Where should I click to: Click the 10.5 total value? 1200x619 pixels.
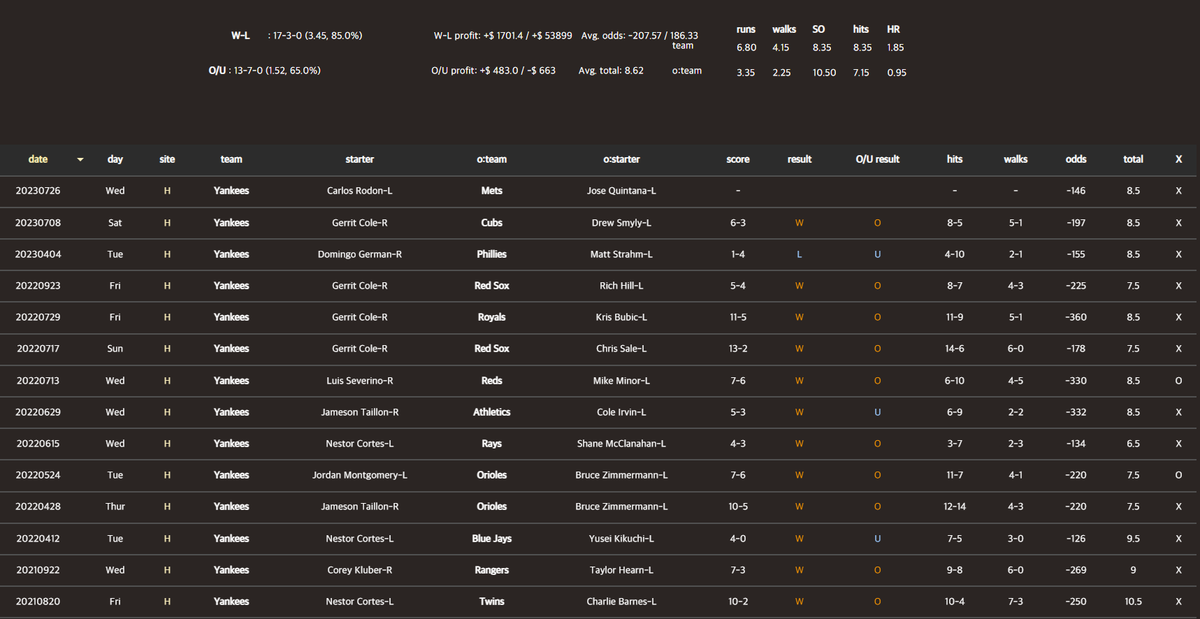pos(1133,602)
